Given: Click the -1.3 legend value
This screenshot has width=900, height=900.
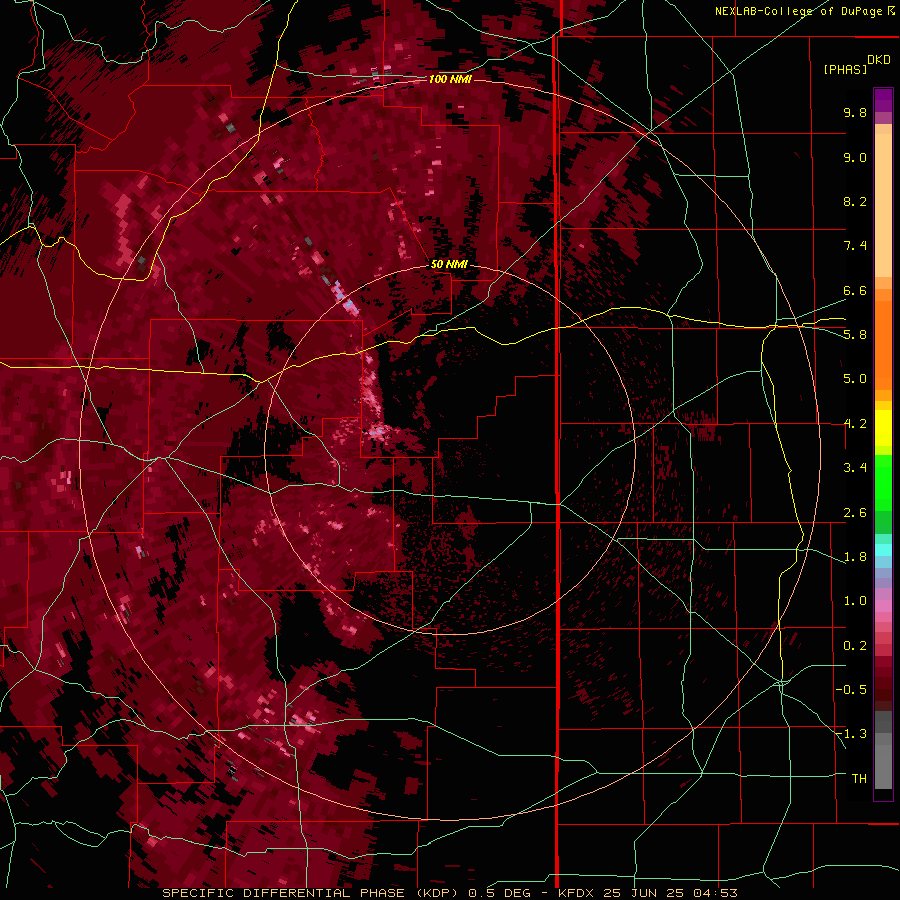Looking at the screenshot, I should pos(851,734).
